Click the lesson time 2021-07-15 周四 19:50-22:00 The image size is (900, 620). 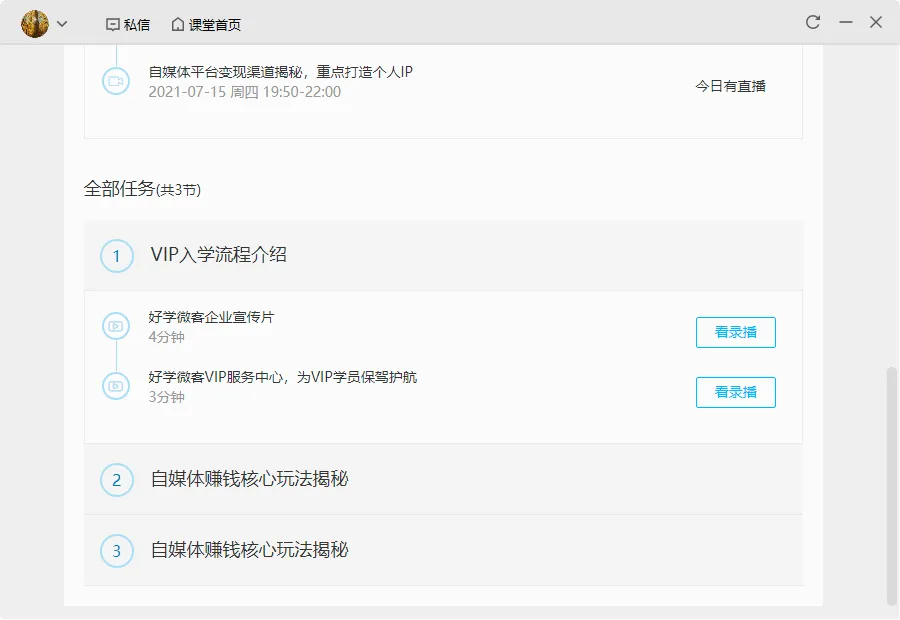245,92
